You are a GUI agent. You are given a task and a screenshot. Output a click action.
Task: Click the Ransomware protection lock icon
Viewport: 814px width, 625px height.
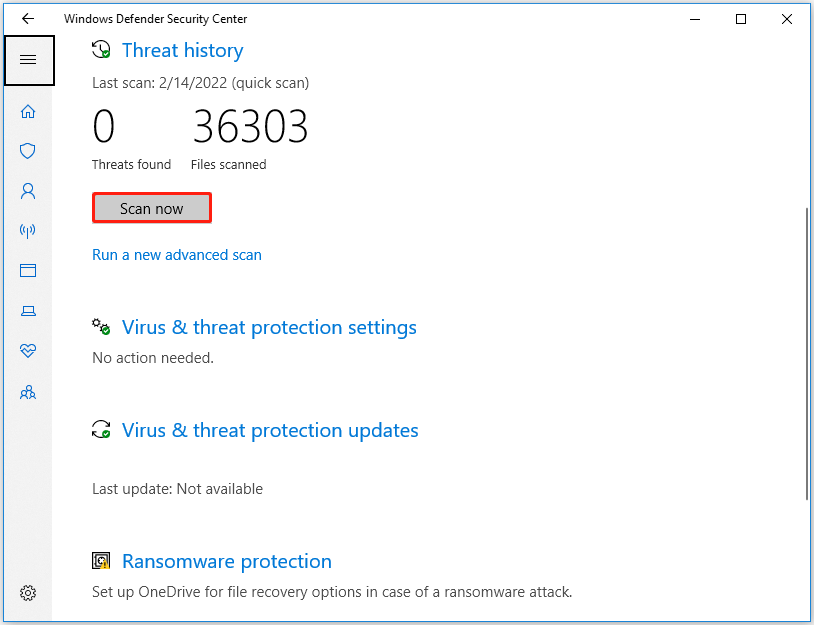[101, 561]
